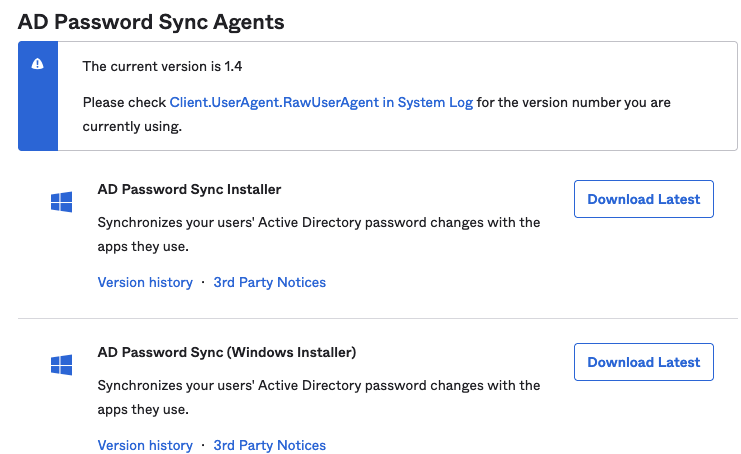The height and width of the screenshot is (454, 741).
Task: Click the 'The current version is 1.4' text
Action: (162, 67)
